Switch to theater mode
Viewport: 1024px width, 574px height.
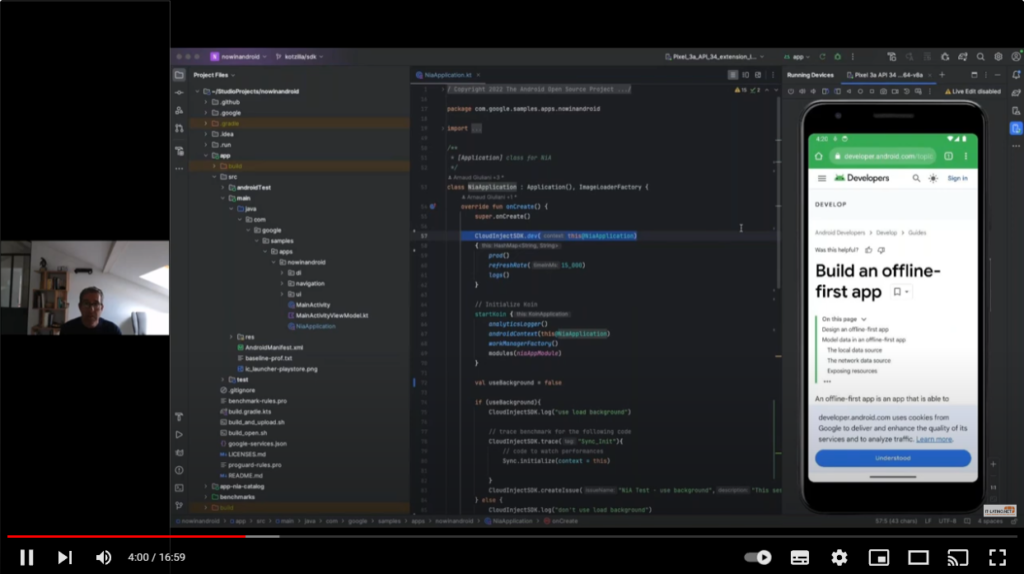point(918,557)
